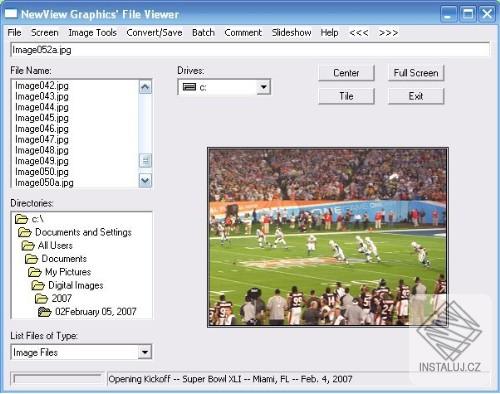Image resolution: width=500 pixels, height=394 pixels.
Task: Go to previous image with <<<
Action: (359, 33)
